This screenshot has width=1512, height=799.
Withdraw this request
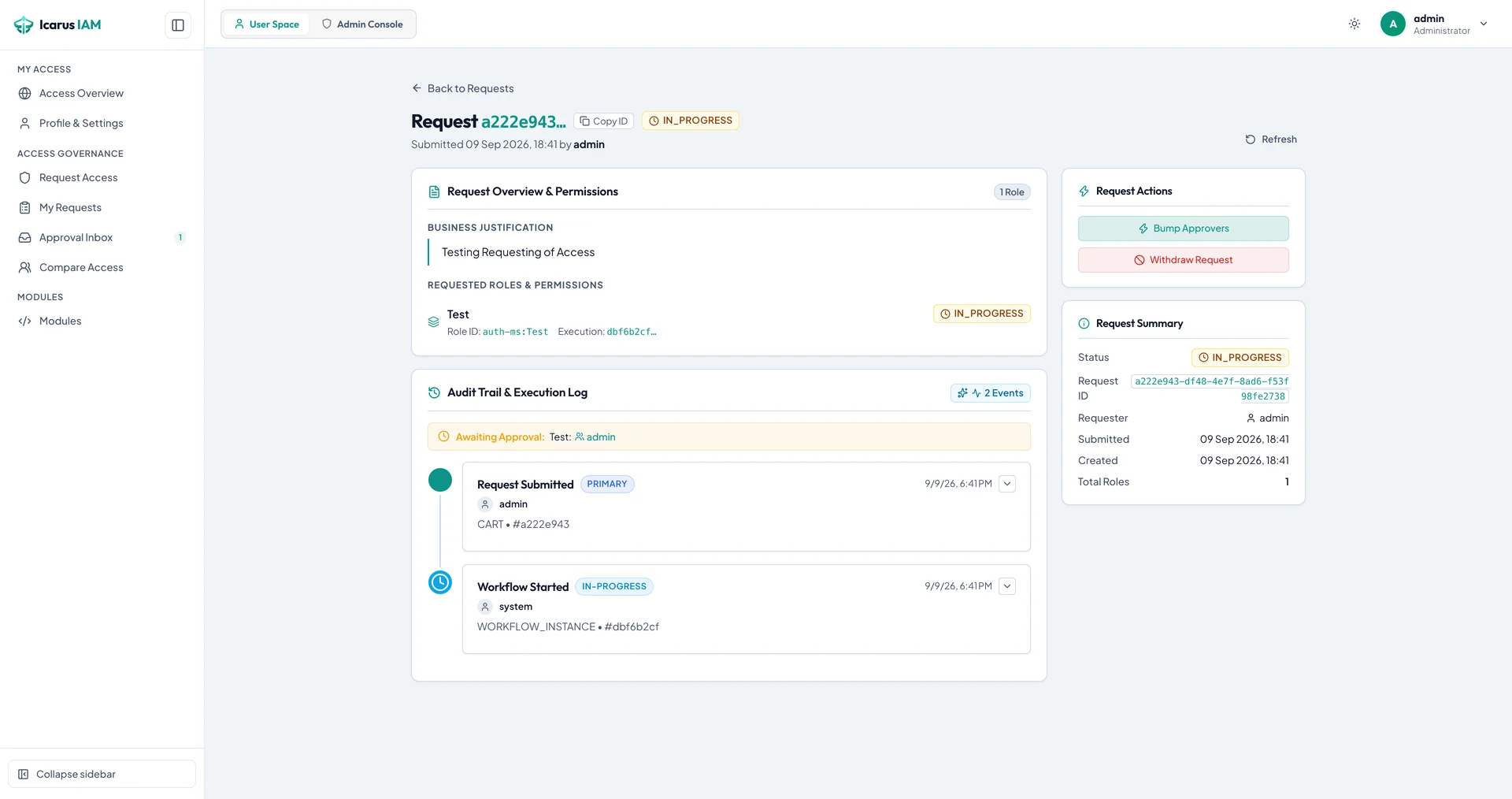pos(1183,260)
